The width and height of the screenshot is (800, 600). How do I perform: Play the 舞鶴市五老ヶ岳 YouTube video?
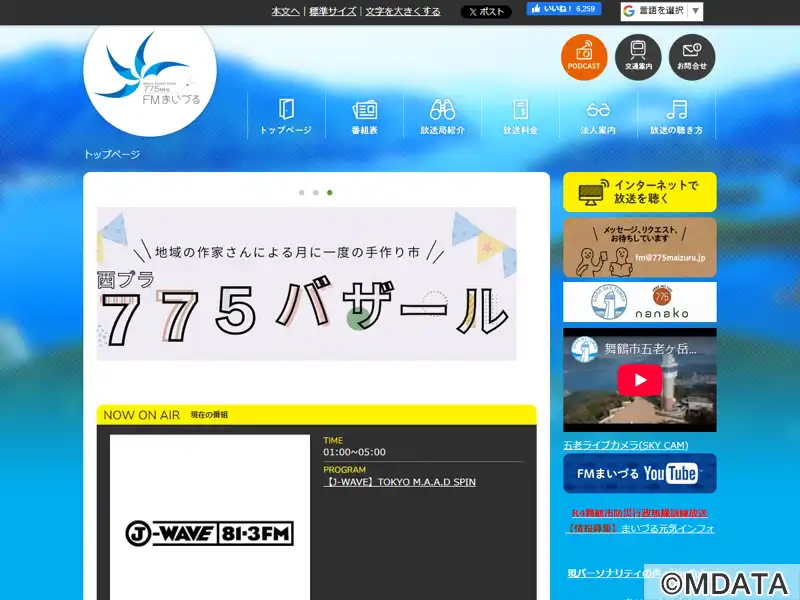coord(639,379)
